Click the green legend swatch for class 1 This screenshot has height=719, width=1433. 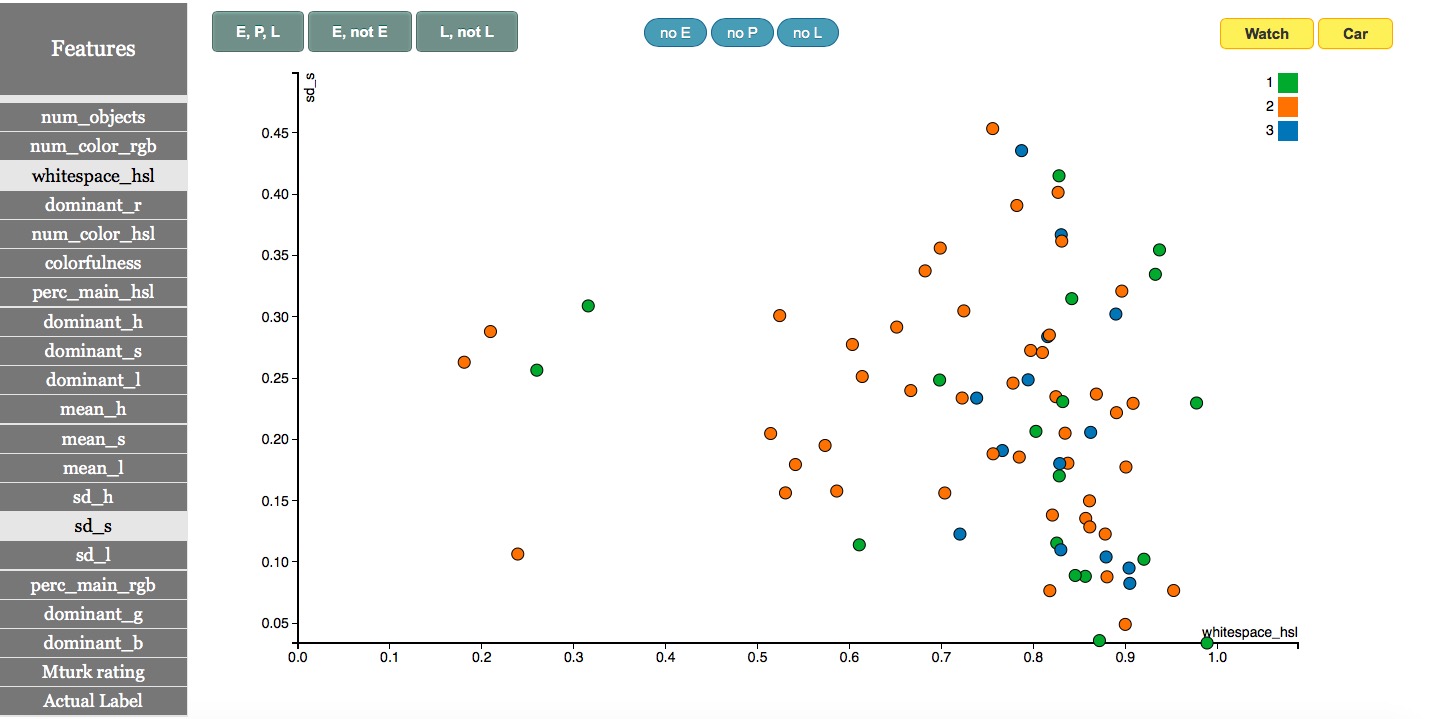tap(1287, 83)
